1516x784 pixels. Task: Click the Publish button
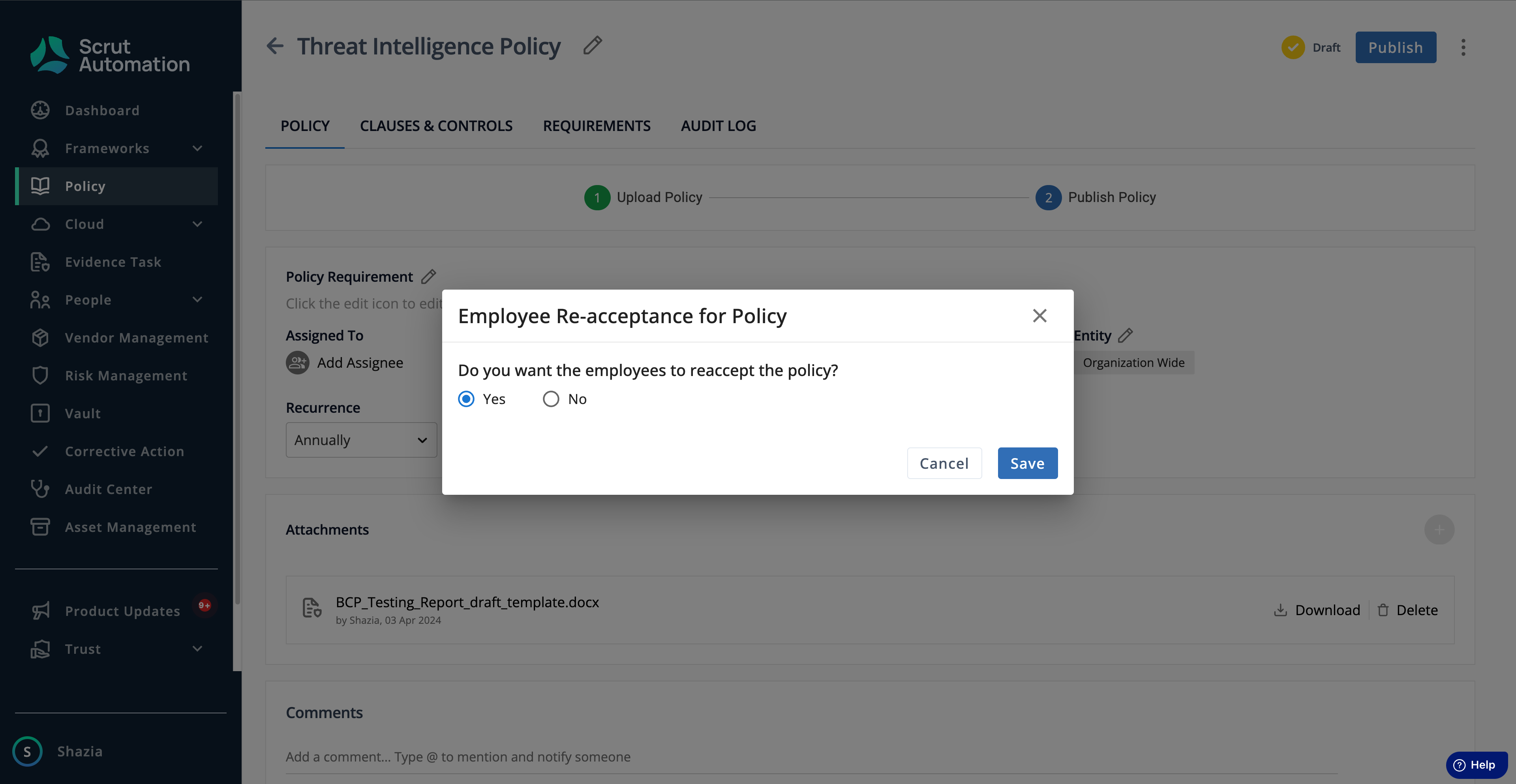point(1396,47)
